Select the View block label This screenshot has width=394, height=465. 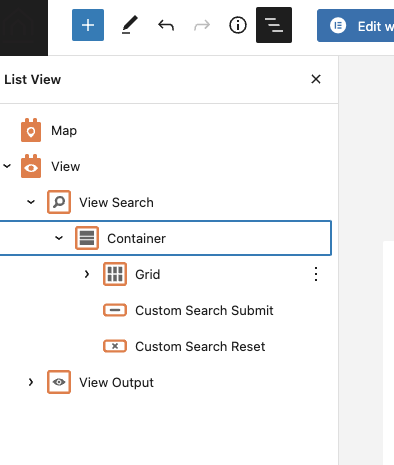pos(66,166)
